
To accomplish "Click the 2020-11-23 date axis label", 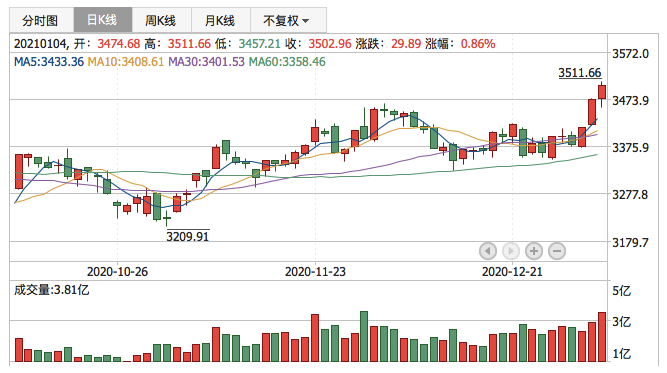I will 315,272.
